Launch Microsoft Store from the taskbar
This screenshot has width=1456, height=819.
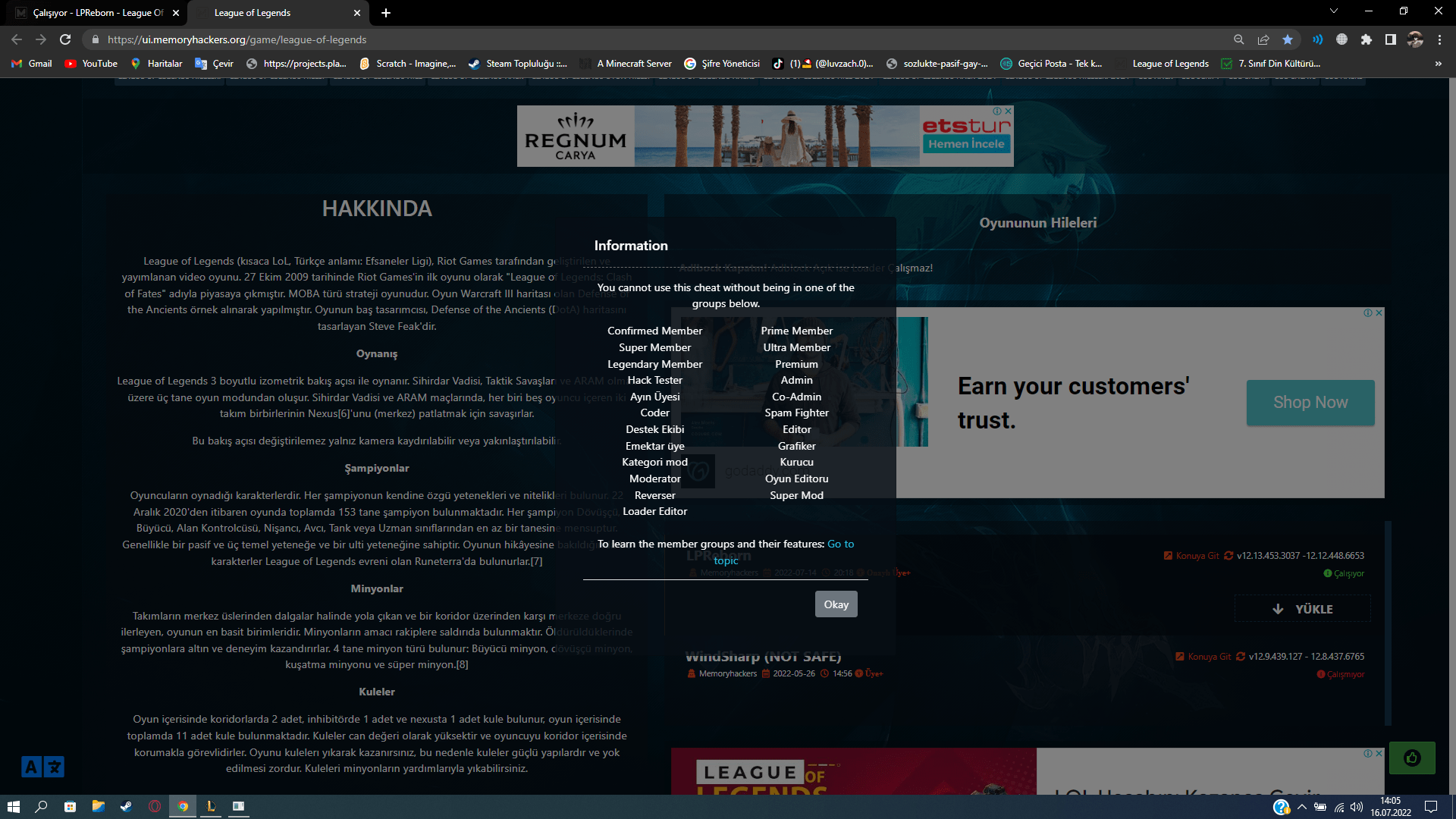pyautogui.click(x=70, y=807)
